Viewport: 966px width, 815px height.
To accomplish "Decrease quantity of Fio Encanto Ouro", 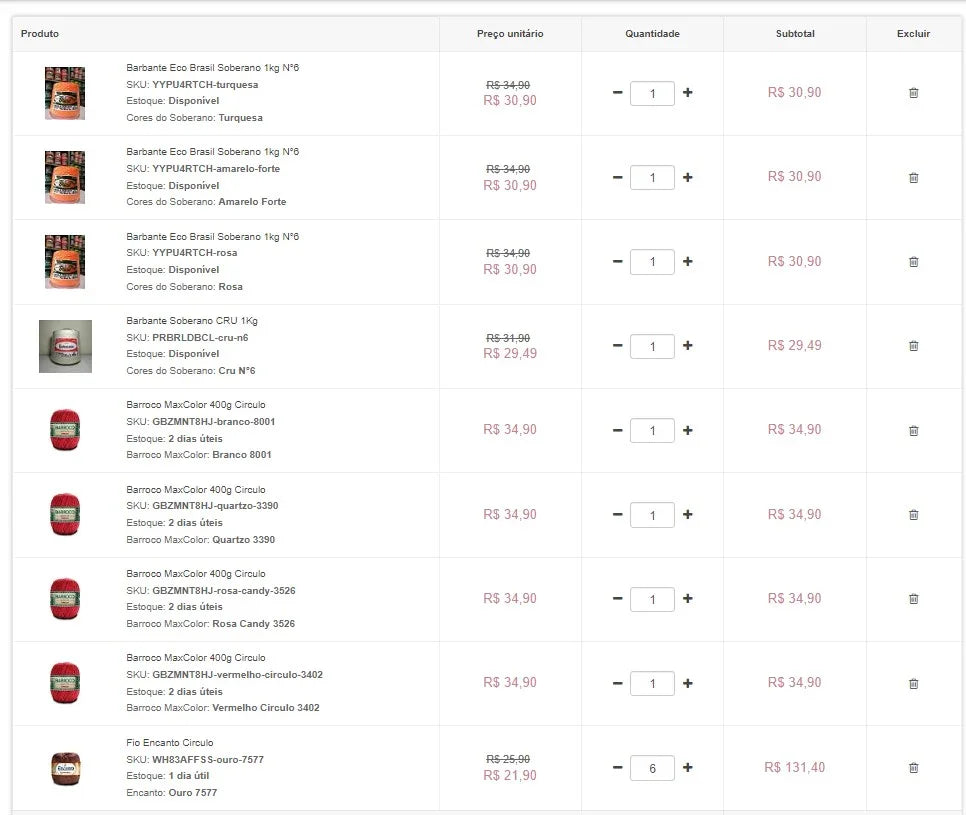I will point(617,767).
